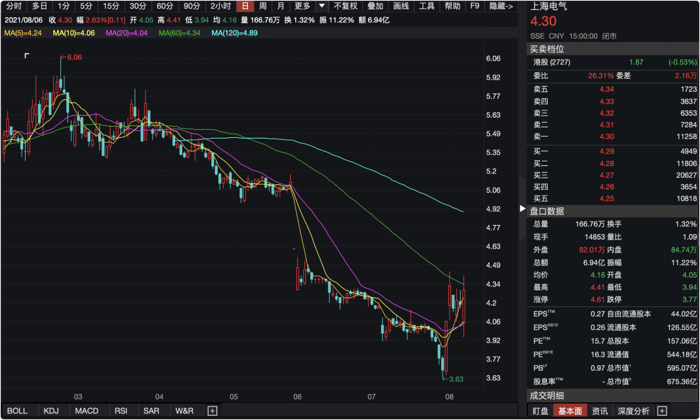Click the 卖一 order book row
The image size is (700, 420).
click(612, 136)
